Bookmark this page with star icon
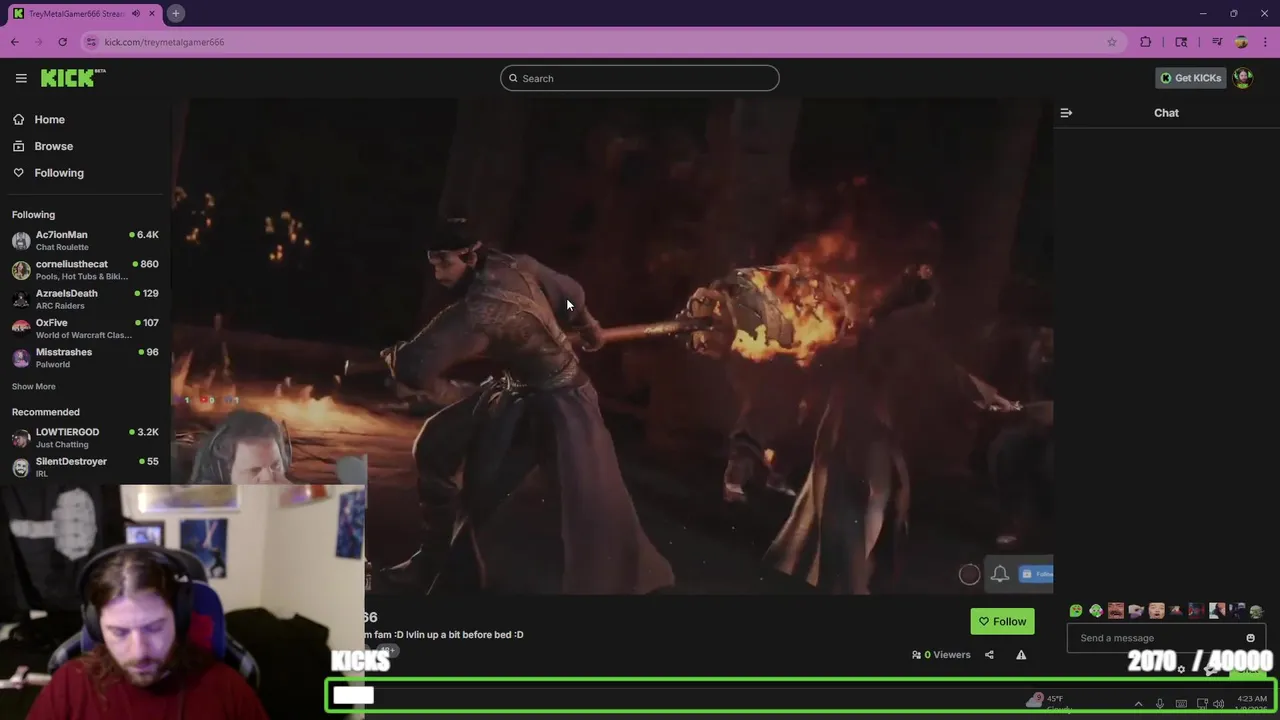The height and width of the screenshot is (720, 1280). click(1111, 42)
